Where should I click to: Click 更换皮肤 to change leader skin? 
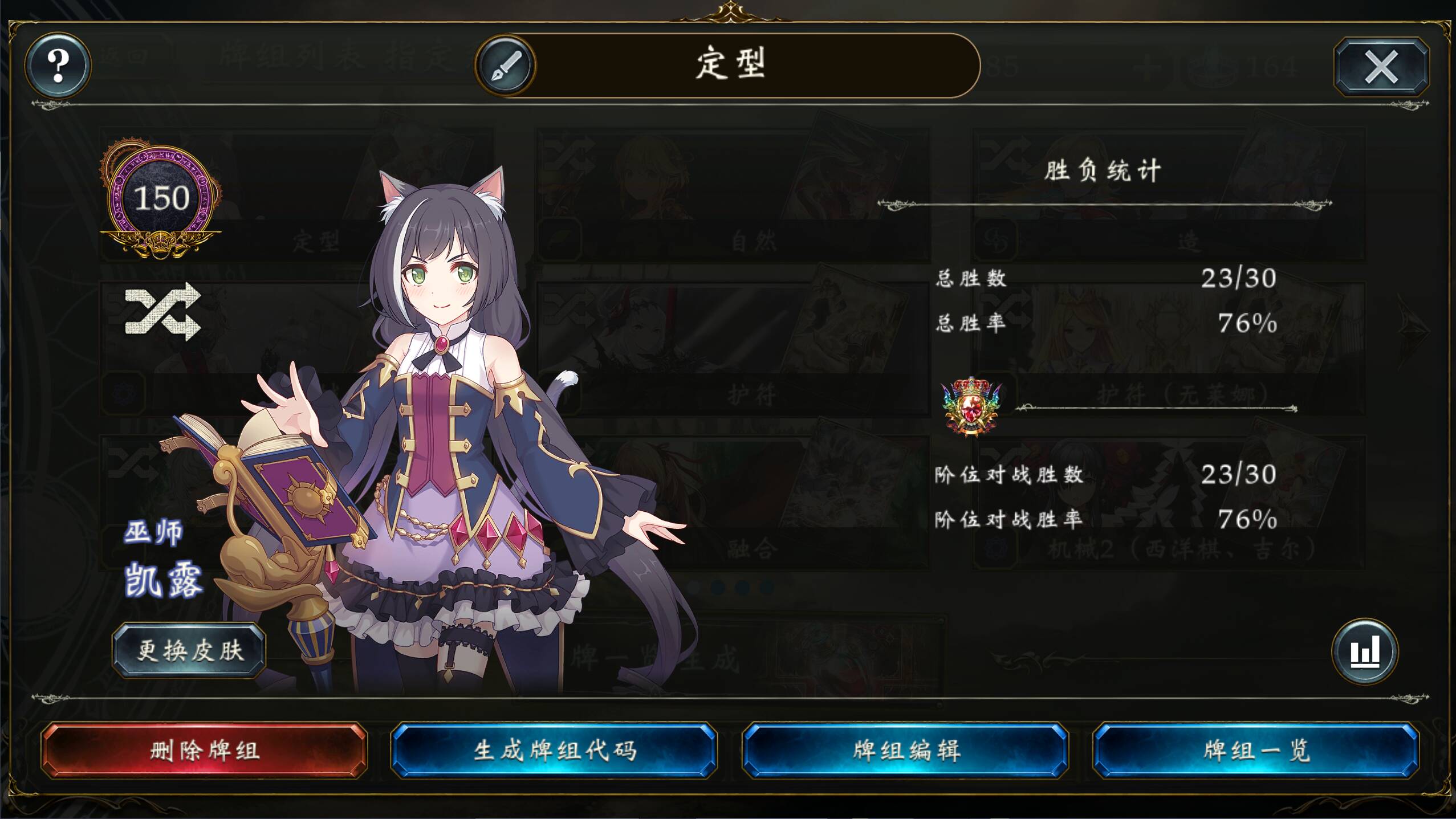[189, 650]
